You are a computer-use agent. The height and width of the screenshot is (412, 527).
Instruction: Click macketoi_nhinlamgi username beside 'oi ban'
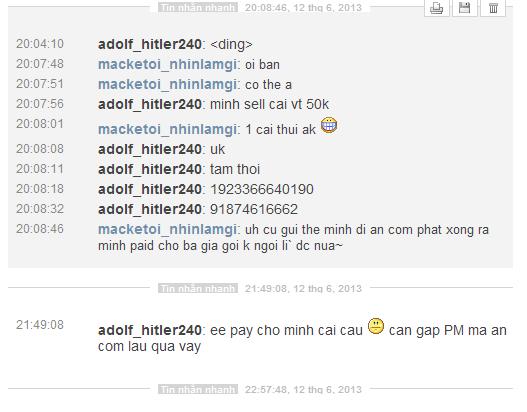pyautogui.click(x=167, y=64)
